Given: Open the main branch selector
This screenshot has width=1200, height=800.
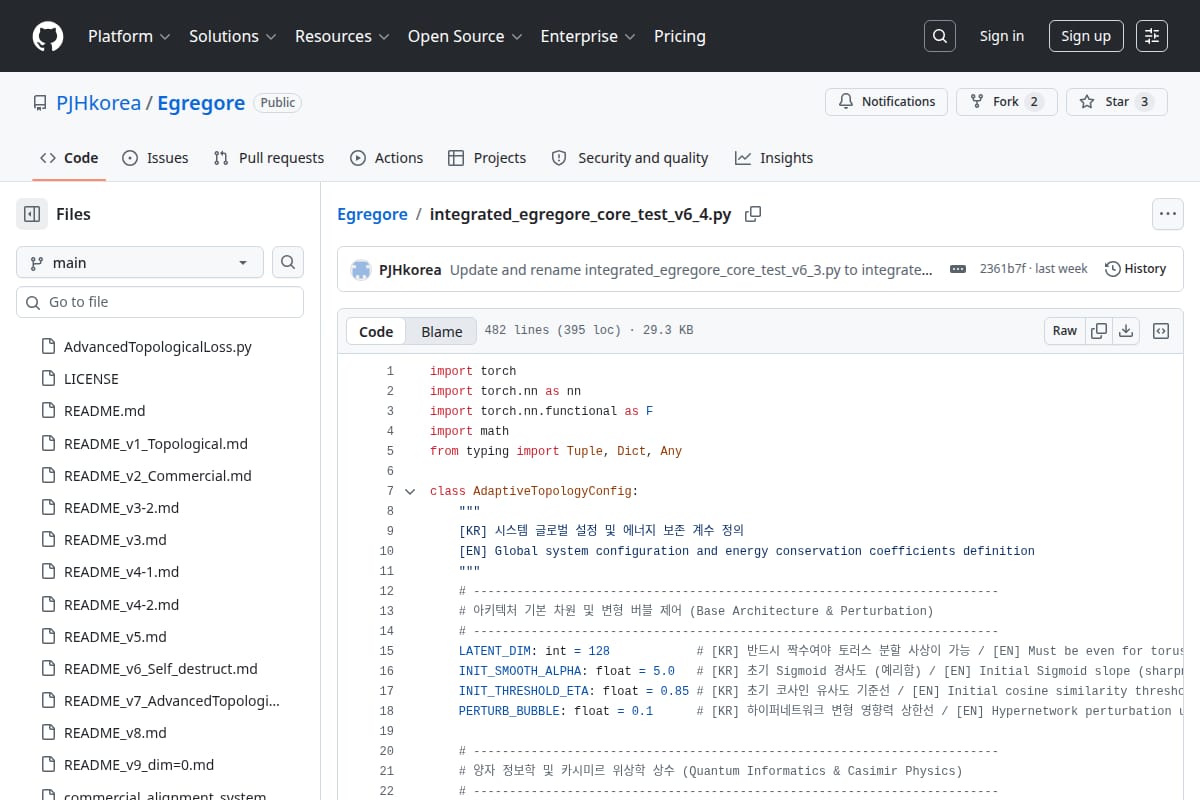Looking at the screenshot, I should (x=140, y=262).
